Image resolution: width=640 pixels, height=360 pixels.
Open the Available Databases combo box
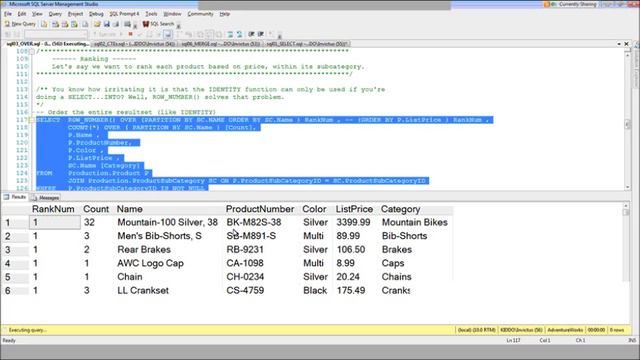[x=56, y=34]
